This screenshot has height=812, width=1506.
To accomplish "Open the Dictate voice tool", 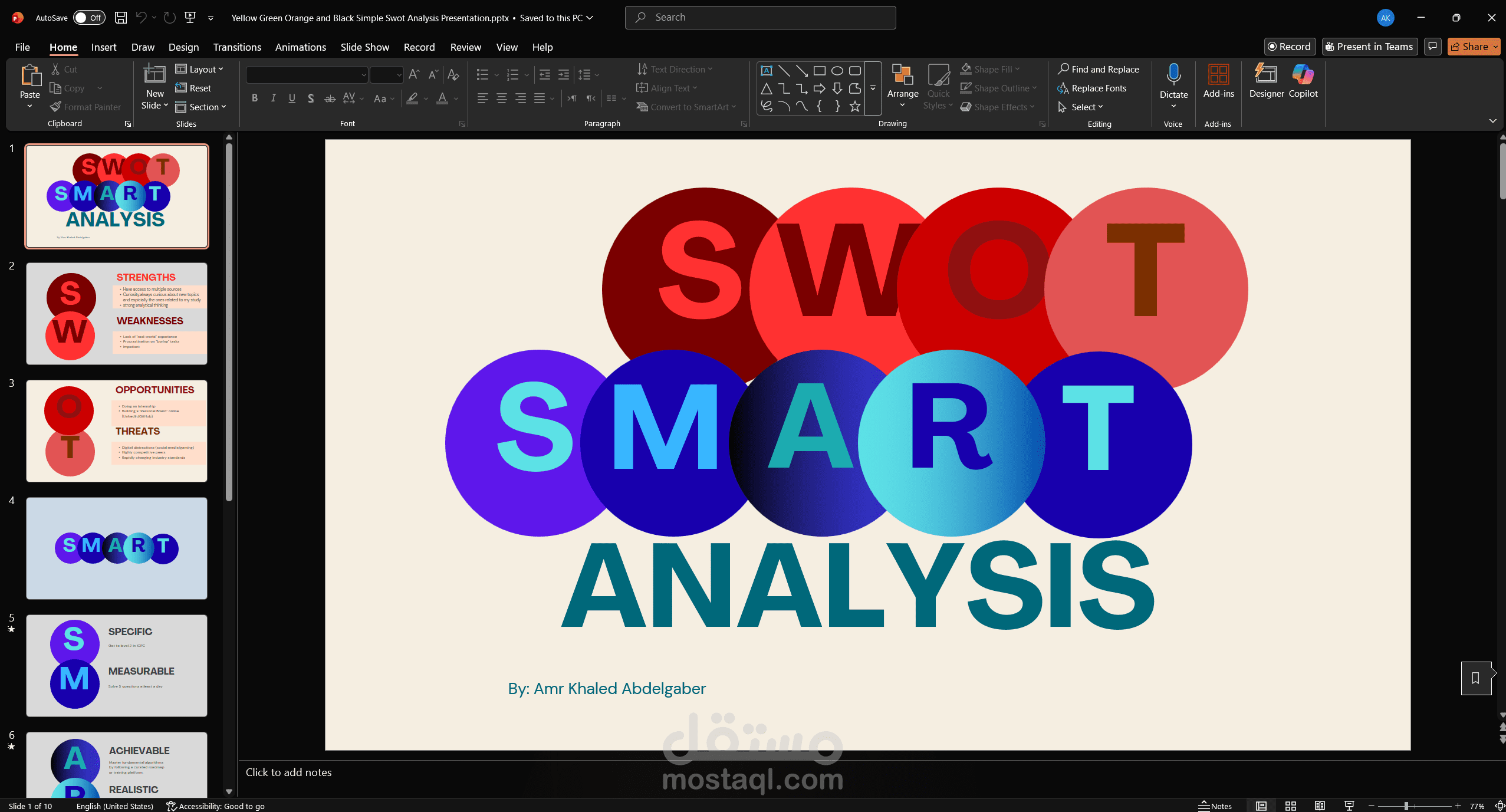I will coord(1172,83).
